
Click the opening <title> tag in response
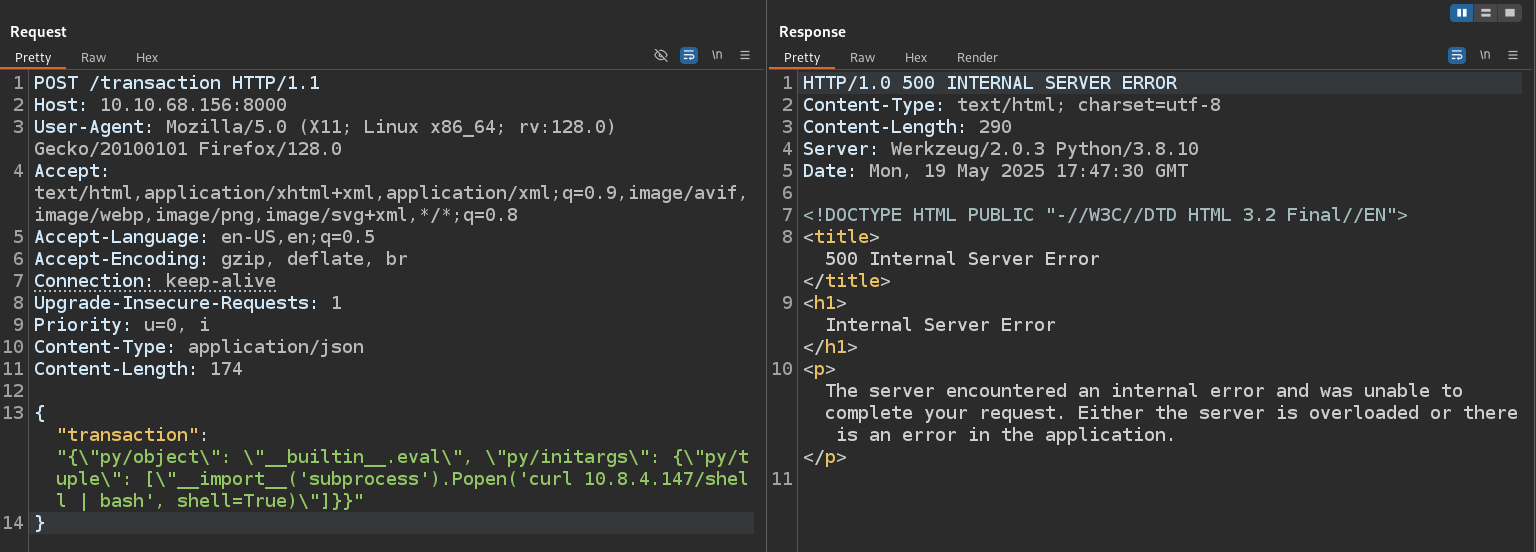click(841, 237)
